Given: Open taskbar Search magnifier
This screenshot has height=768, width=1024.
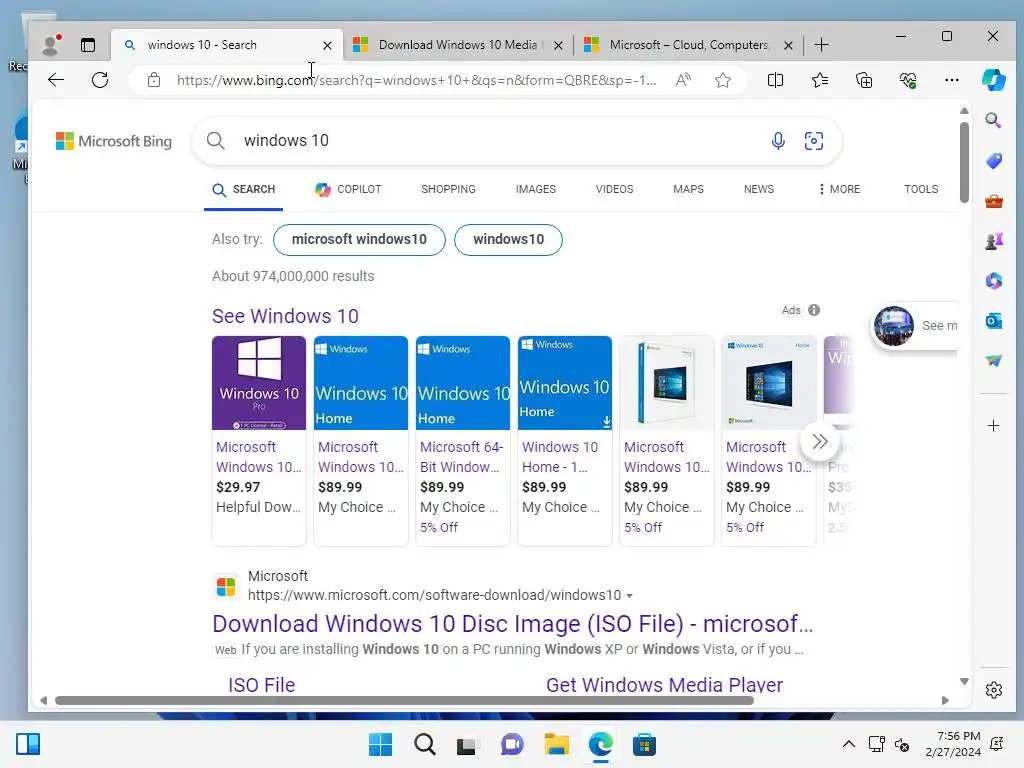Looking at the screenshot, I should (x=424, y=744).
